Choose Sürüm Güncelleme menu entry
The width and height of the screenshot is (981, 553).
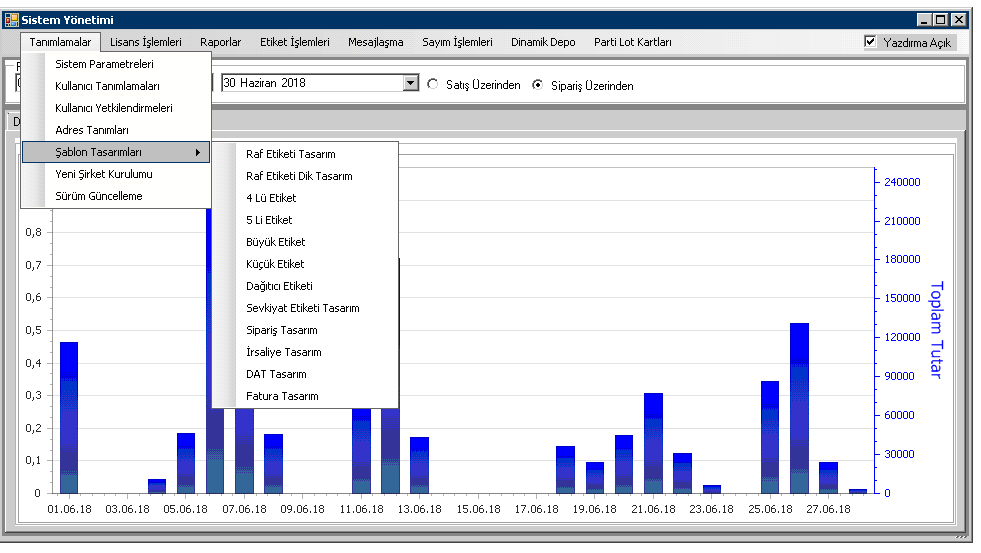(x=116, y=196)
